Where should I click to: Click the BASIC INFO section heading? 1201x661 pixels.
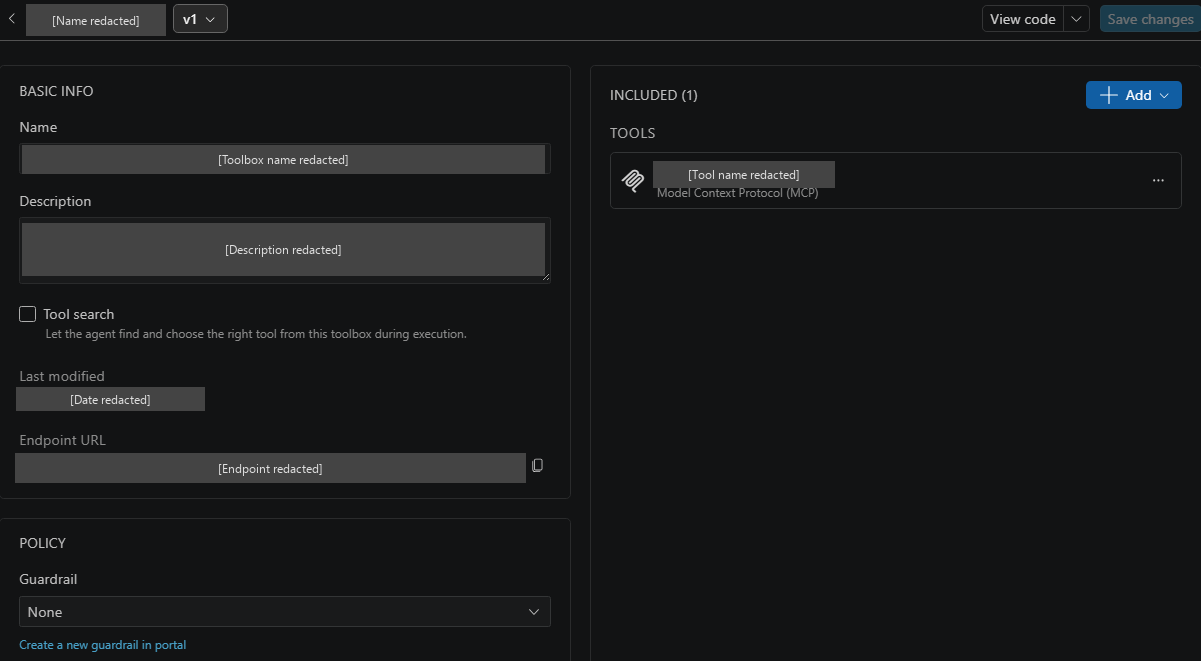click(56, 91)
